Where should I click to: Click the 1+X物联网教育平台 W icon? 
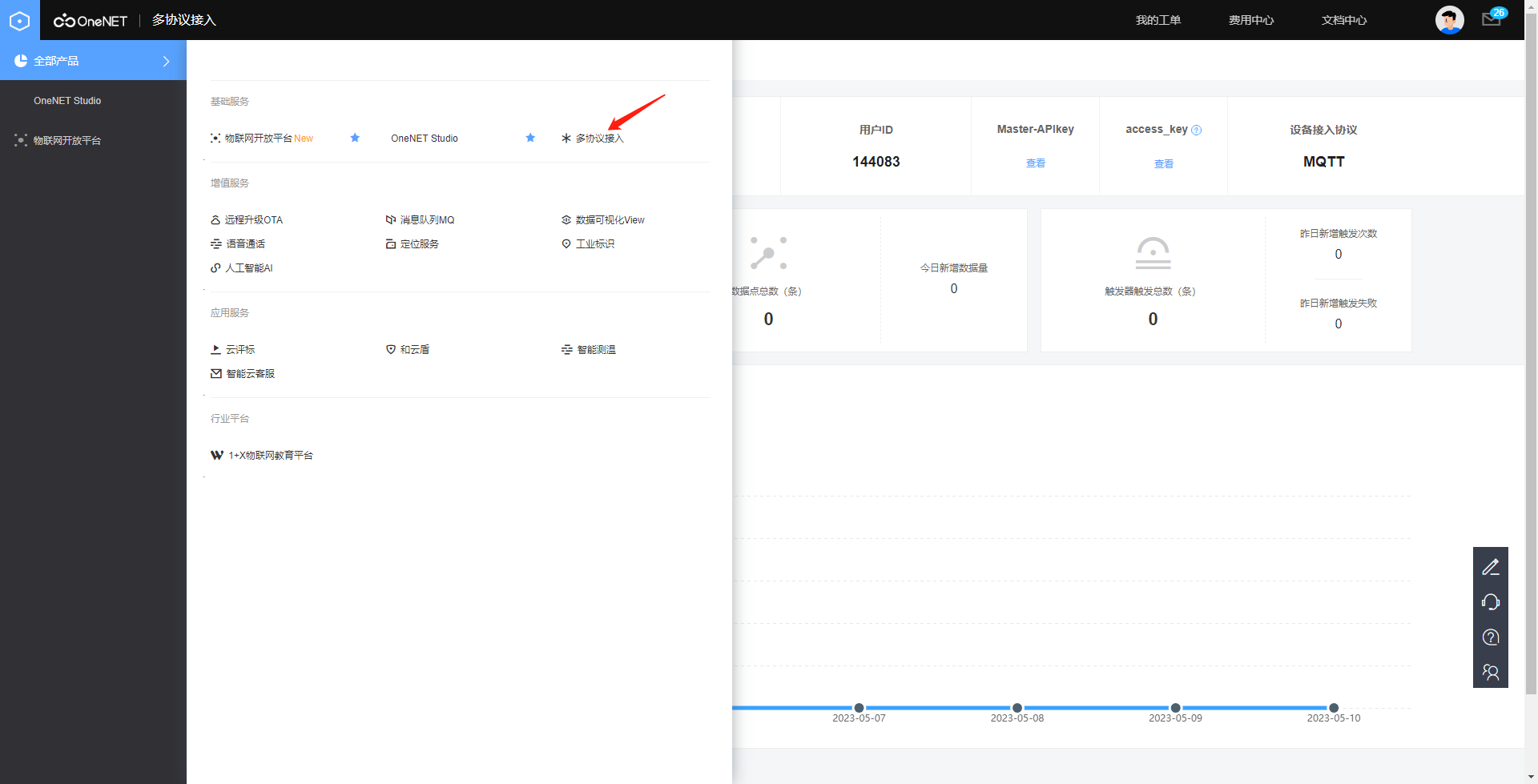tap(217, 456)
